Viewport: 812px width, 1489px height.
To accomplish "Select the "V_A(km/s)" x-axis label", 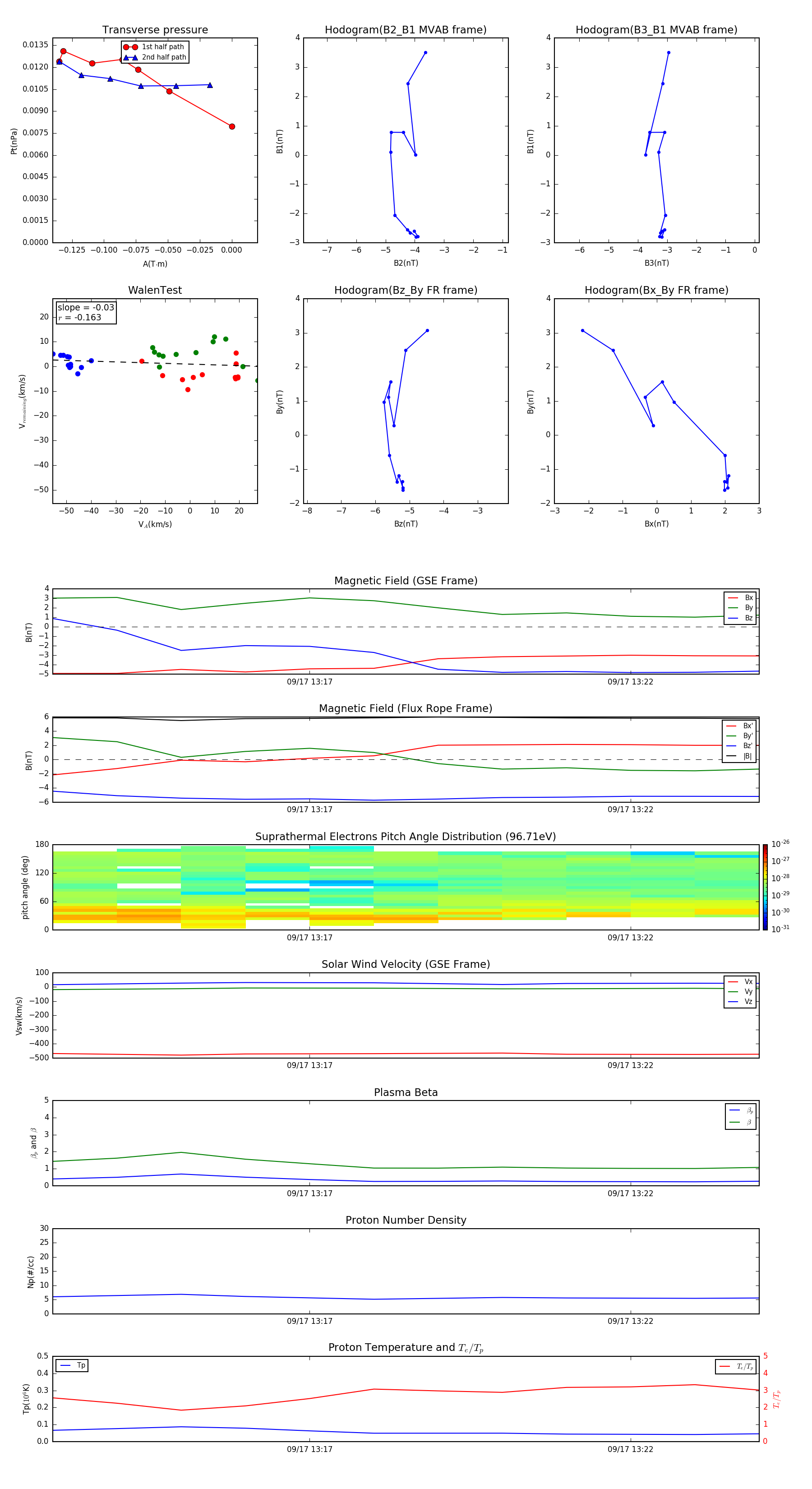I will pos(155,524).
